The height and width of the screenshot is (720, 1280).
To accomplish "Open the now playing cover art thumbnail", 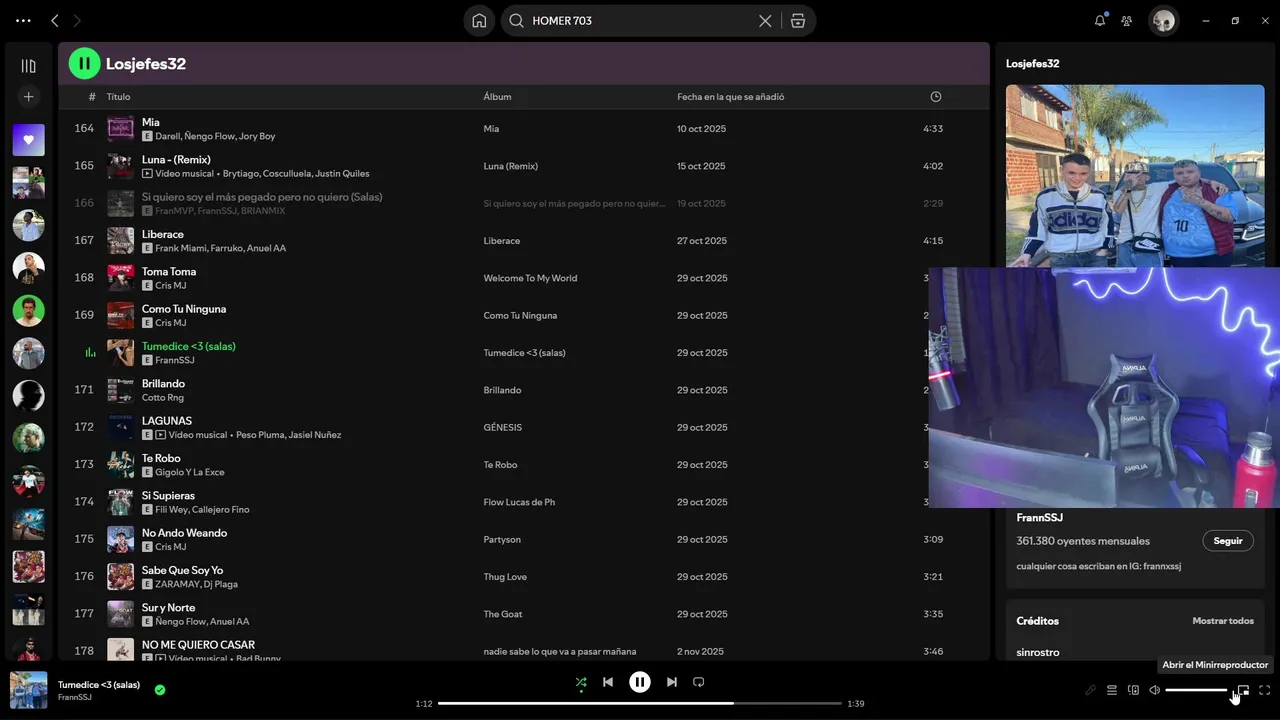I will pyautogui.click(x=28, y=690).
